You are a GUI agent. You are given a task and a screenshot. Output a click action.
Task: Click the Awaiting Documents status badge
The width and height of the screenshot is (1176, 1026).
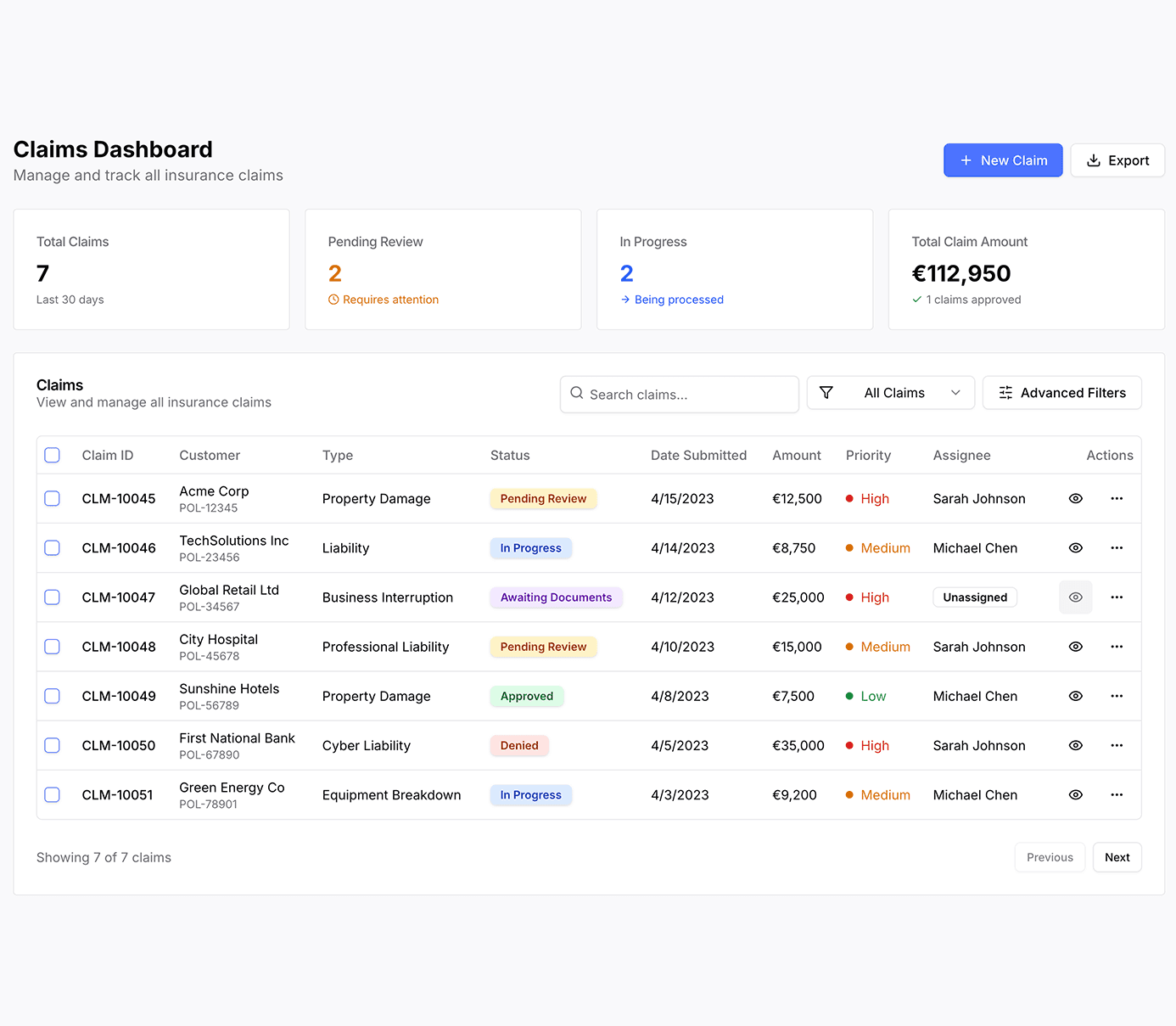[556, 597]
